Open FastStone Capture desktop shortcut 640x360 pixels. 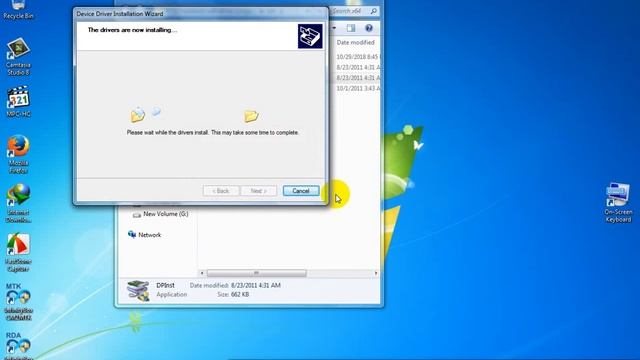[x=18, y=252]
